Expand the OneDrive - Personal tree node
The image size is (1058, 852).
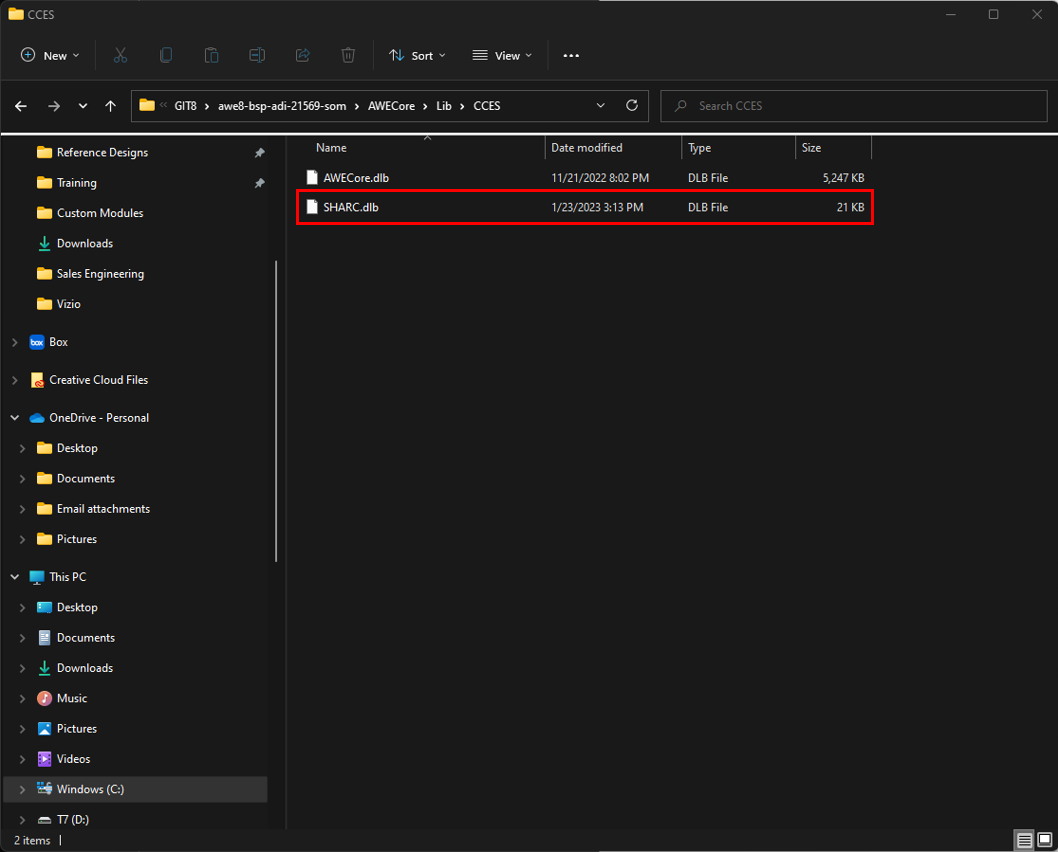(14, 418)
